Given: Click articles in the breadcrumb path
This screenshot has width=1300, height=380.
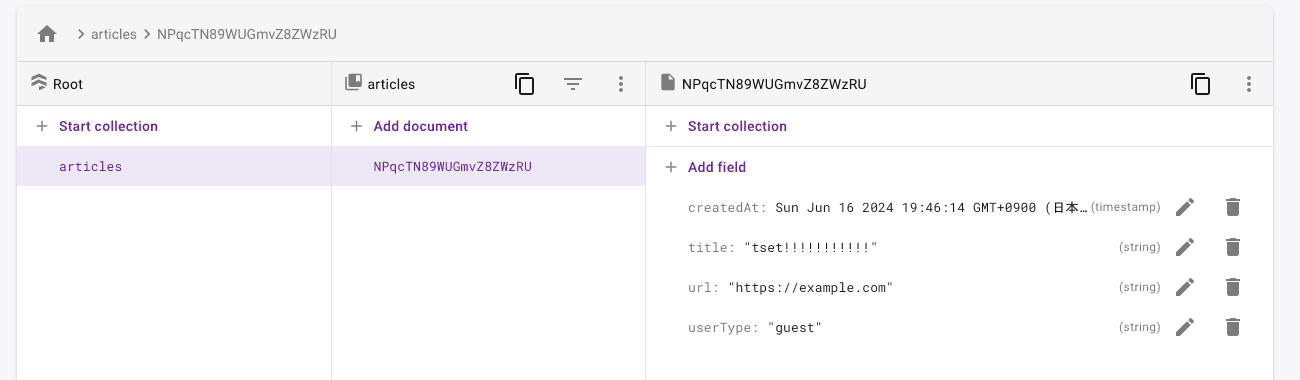Looking at the screenshot, I should coord(113,34).
